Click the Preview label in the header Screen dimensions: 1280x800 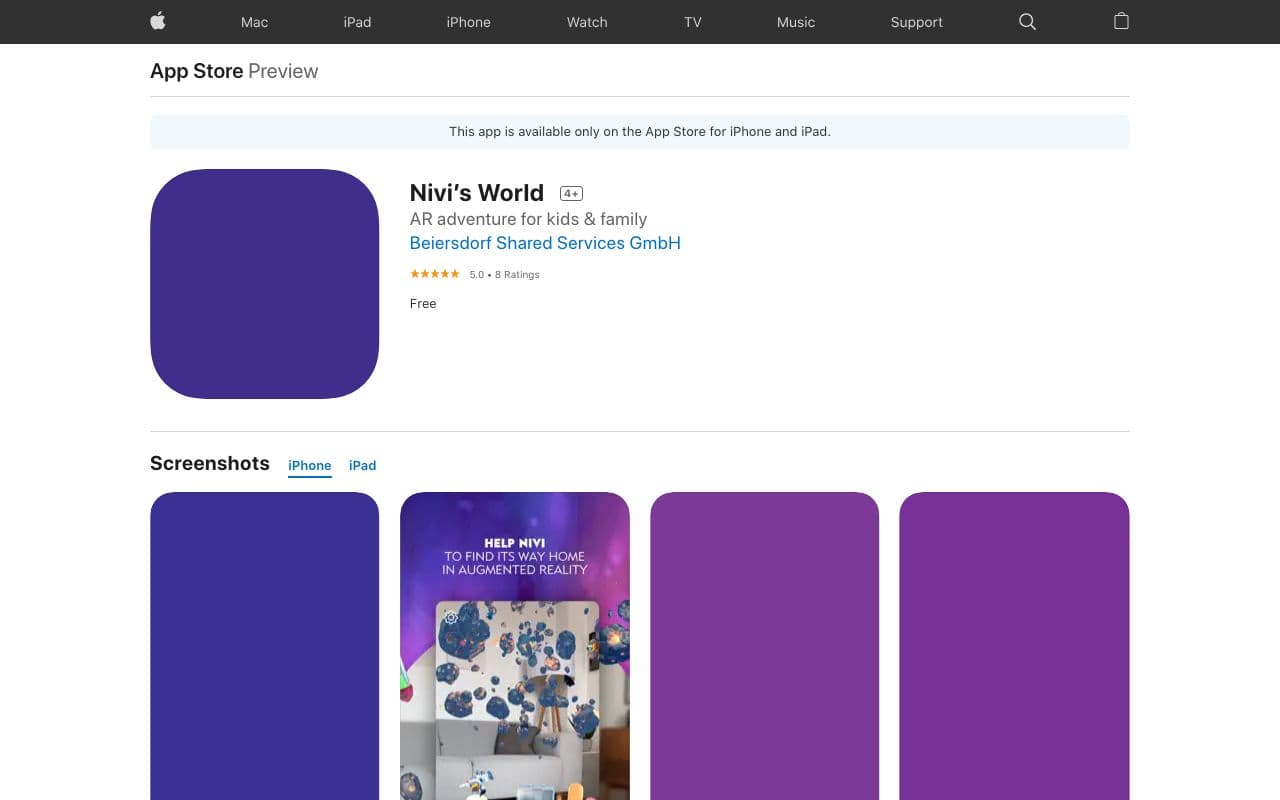tap(283, 71)
